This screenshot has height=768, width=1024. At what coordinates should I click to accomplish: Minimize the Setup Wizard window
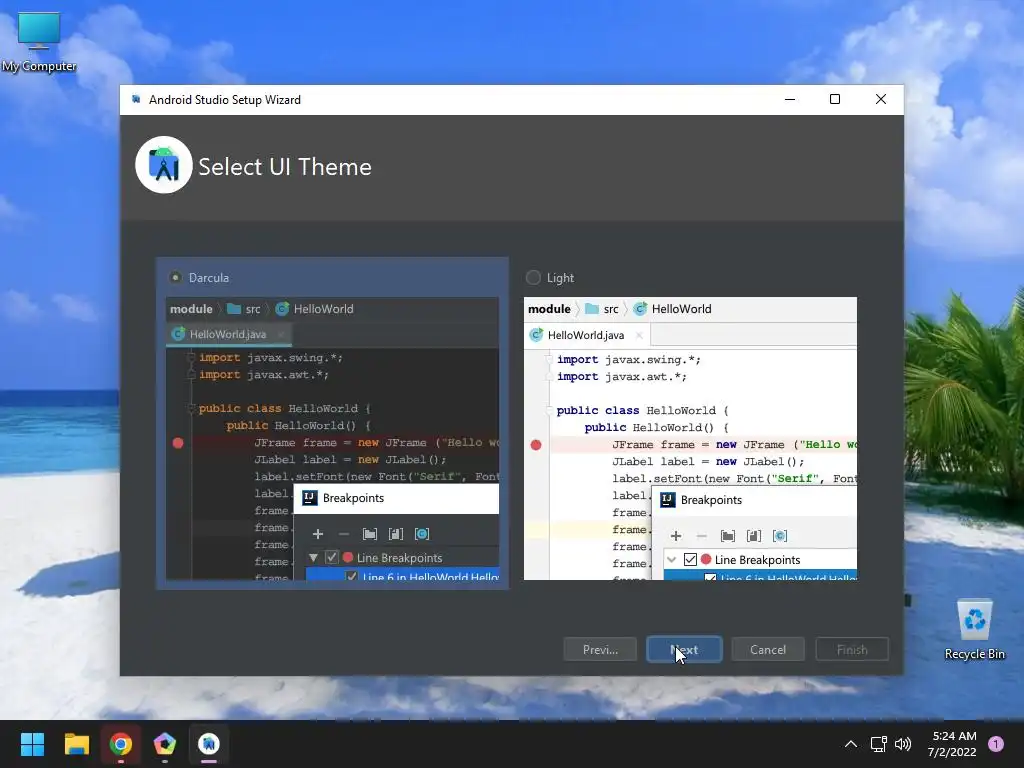(790, 99)
